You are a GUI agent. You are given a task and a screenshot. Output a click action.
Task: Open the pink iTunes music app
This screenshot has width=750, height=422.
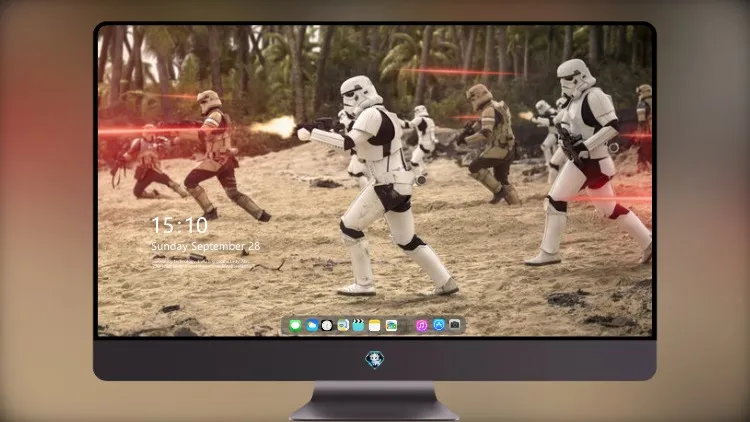tap(421, 325)
